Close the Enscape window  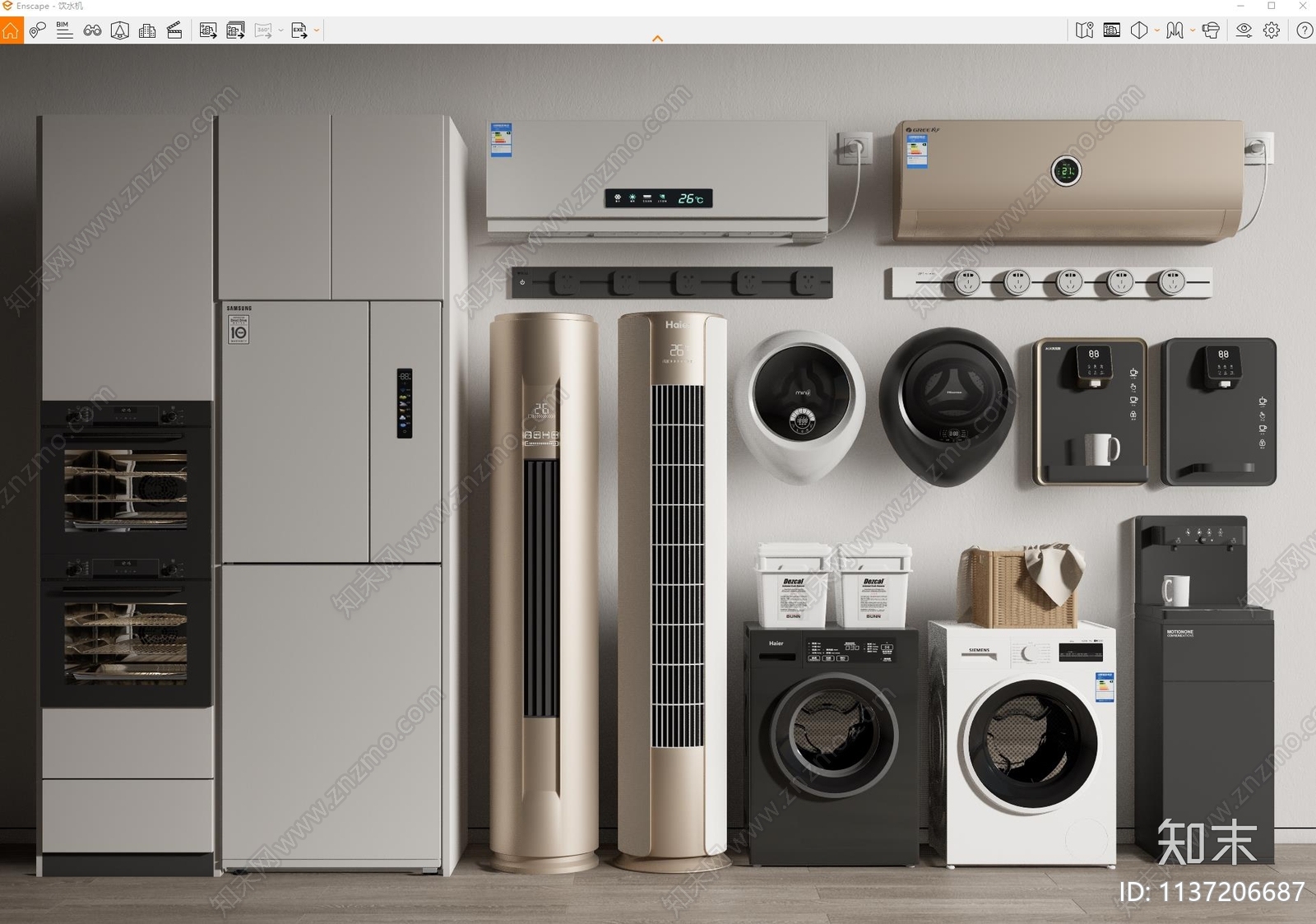coord(1302,6)
